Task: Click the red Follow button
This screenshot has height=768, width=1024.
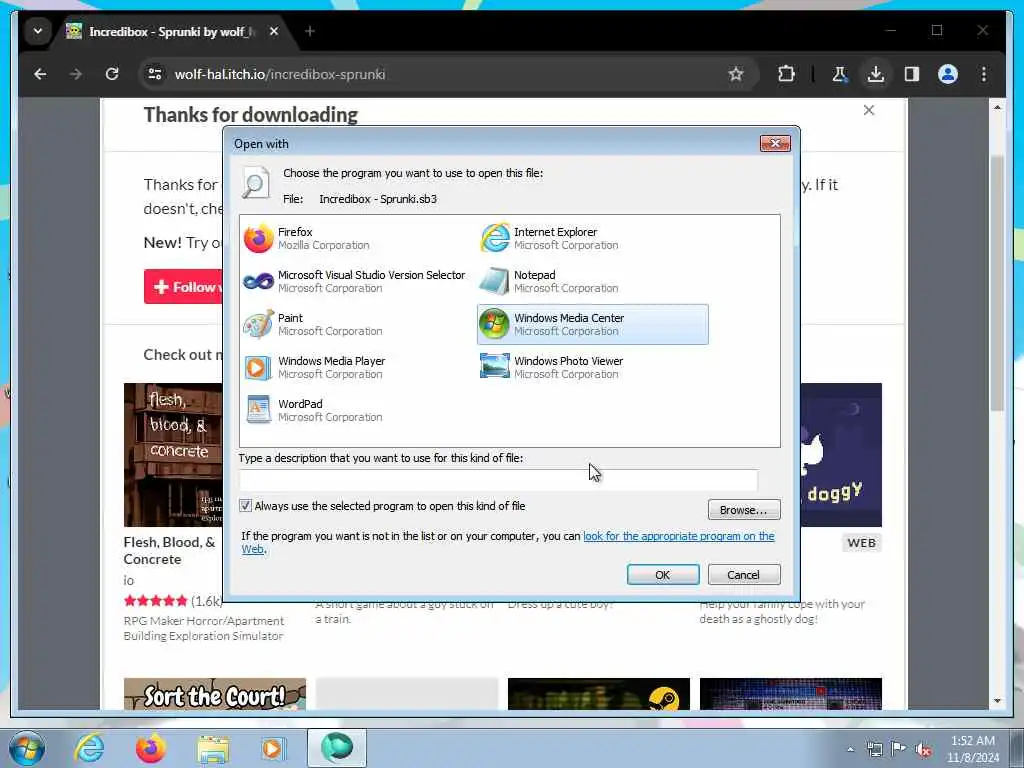Action: tap(184, 287)
